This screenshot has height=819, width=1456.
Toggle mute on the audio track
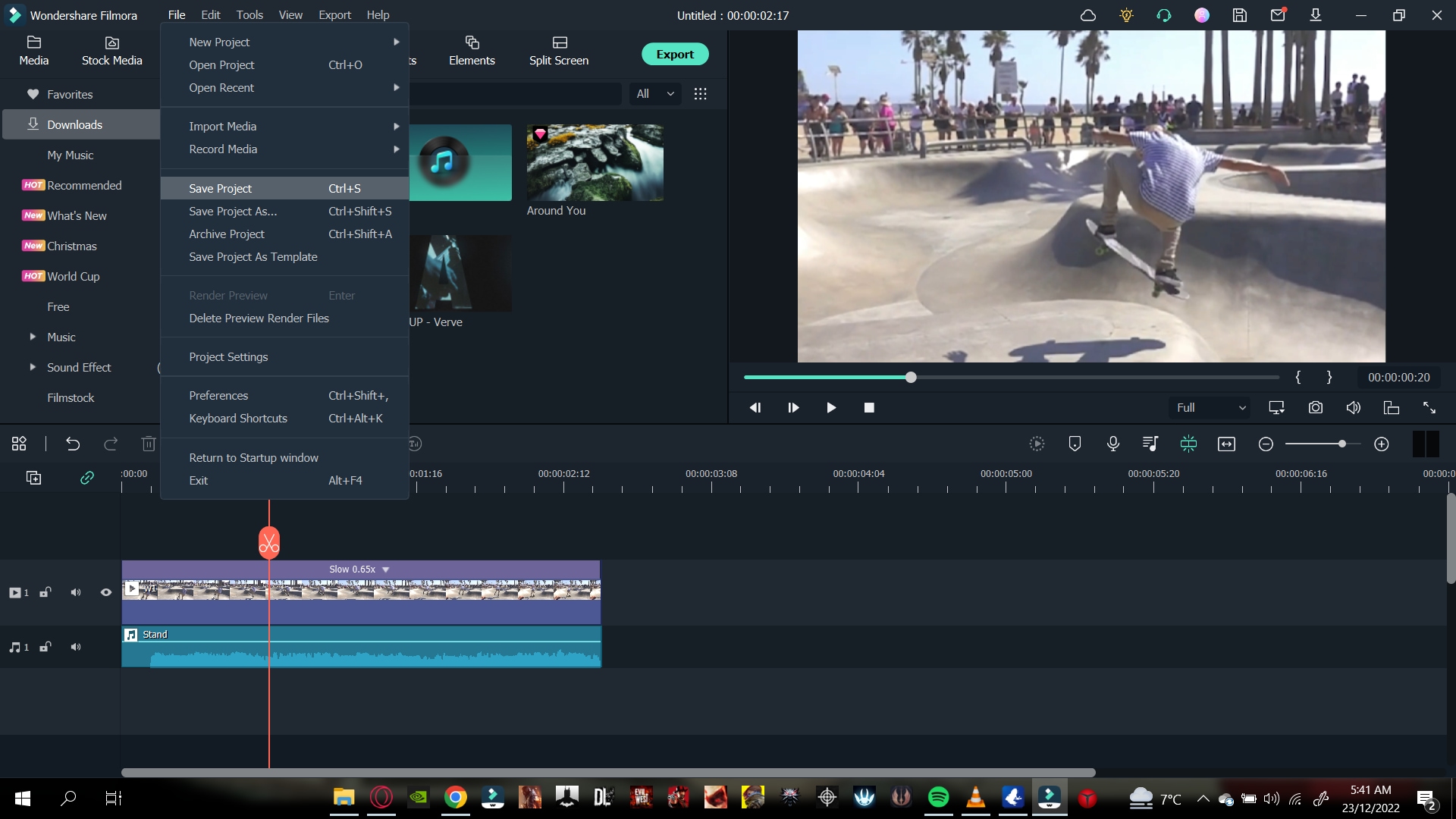[75, 646]
